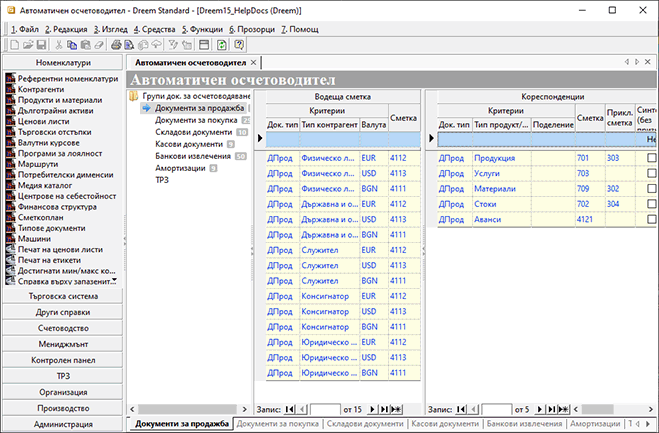
Task: Open the 1. Файл menu
Action: (25, 29)
